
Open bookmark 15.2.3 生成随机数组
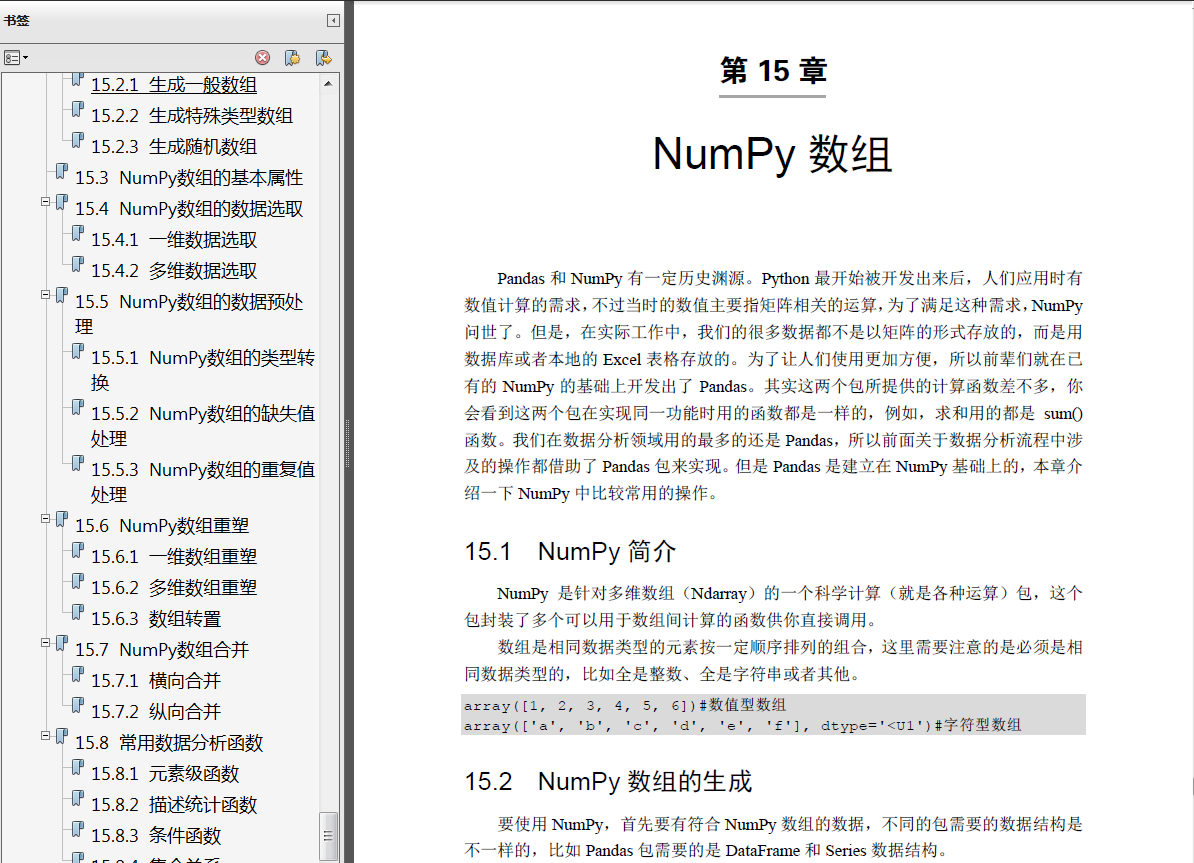click(174, 147)
